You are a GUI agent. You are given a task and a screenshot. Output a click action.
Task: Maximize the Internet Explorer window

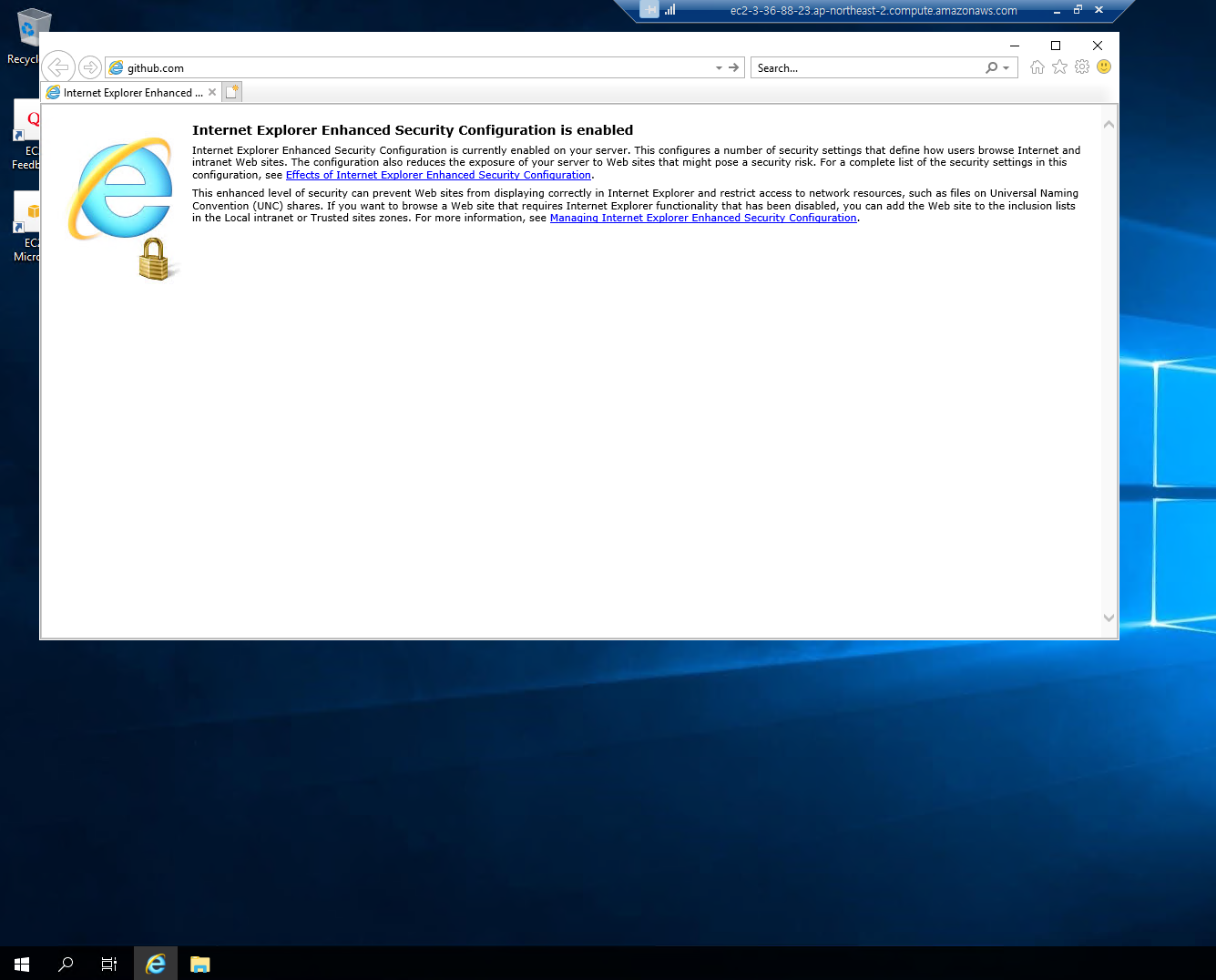click(1056, 46)
